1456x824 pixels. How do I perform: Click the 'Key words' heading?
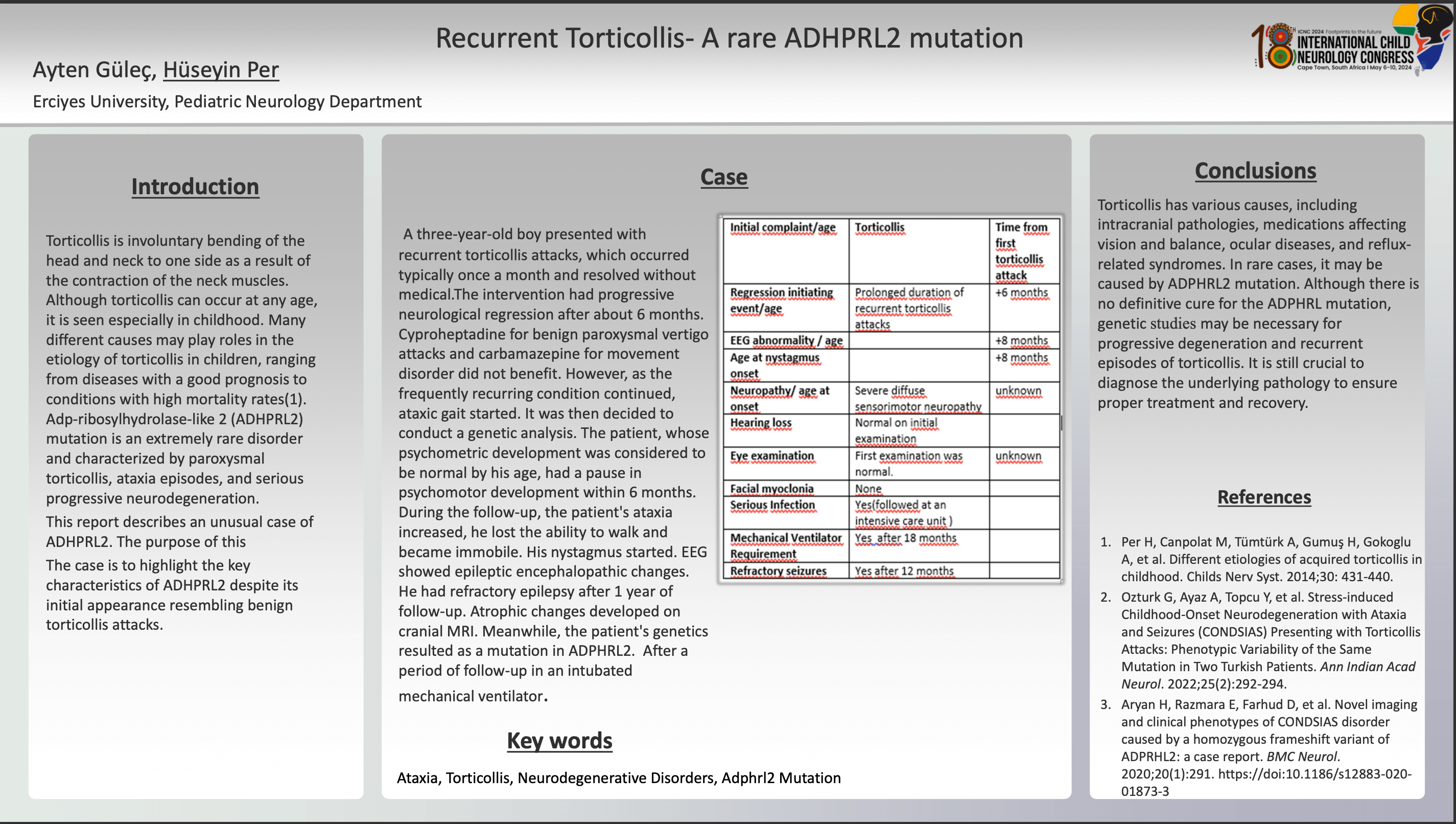point(559,740)
